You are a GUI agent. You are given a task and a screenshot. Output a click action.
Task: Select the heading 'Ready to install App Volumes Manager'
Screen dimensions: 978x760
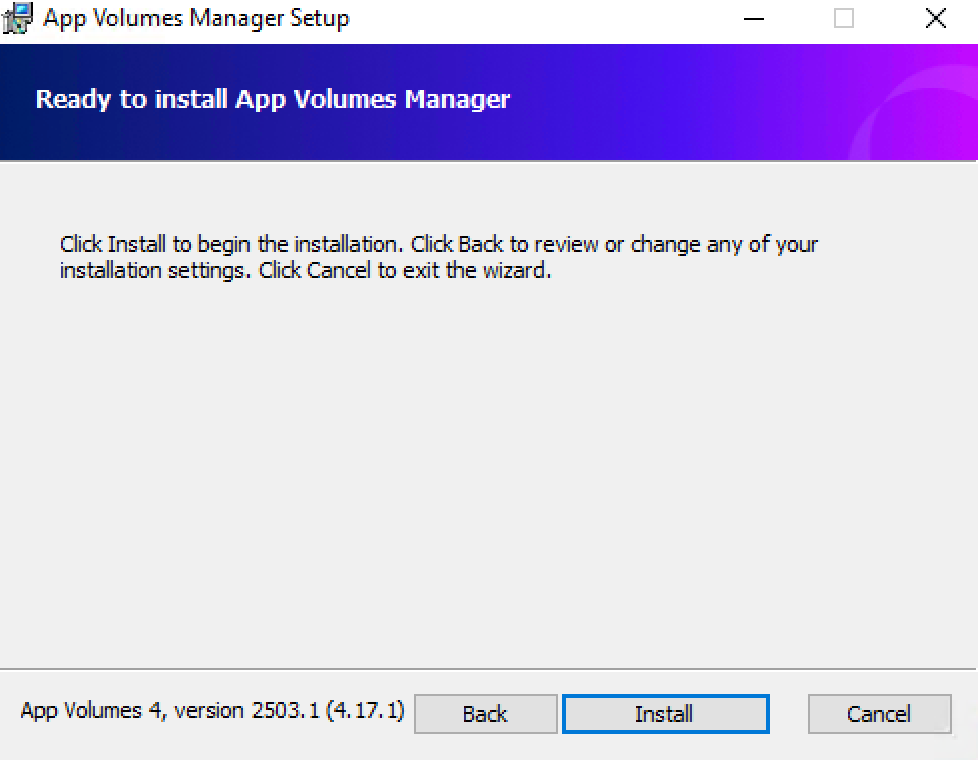pos(273,99)
